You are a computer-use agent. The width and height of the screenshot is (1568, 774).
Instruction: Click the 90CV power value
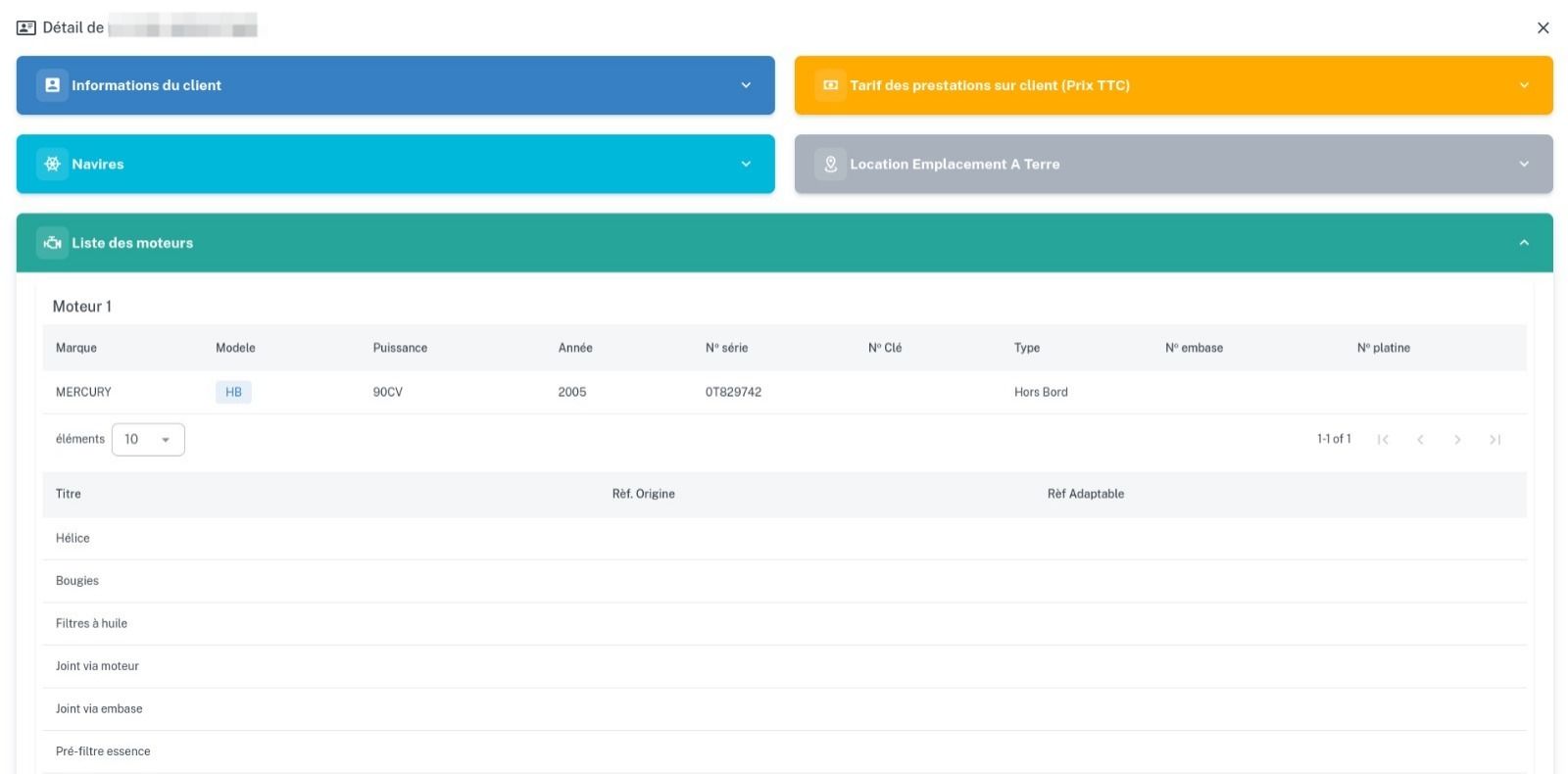pyautogui.click(x=388, y=392)
